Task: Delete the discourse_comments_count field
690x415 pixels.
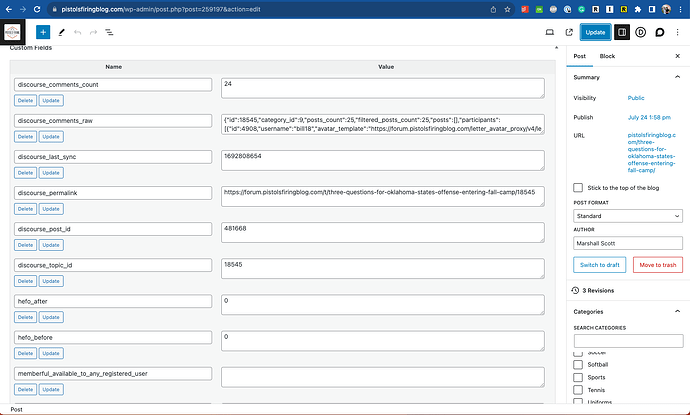Action: (x=26, y=100)
